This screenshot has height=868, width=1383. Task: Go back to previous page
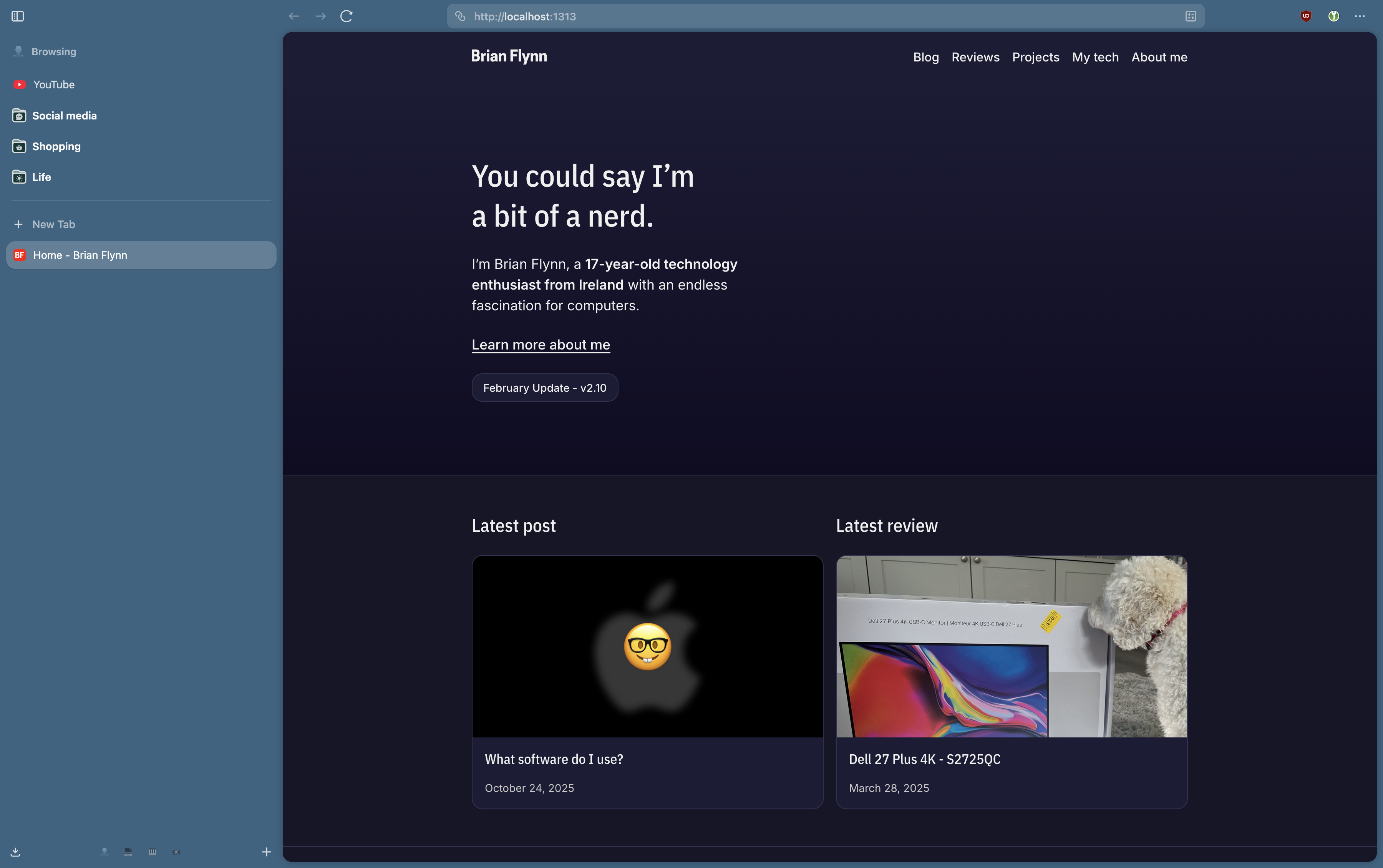[294, 16]
